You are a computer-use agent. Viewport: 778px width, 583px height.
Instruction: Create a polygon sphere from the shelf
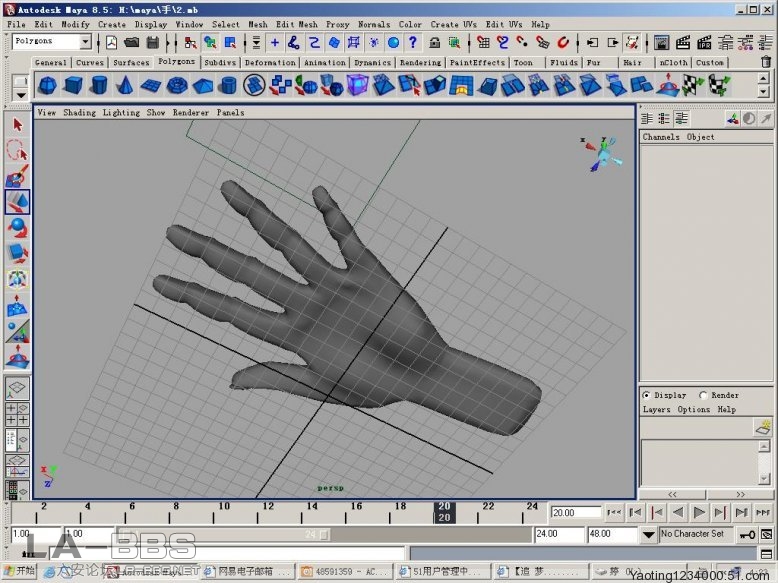click(47, 86)
